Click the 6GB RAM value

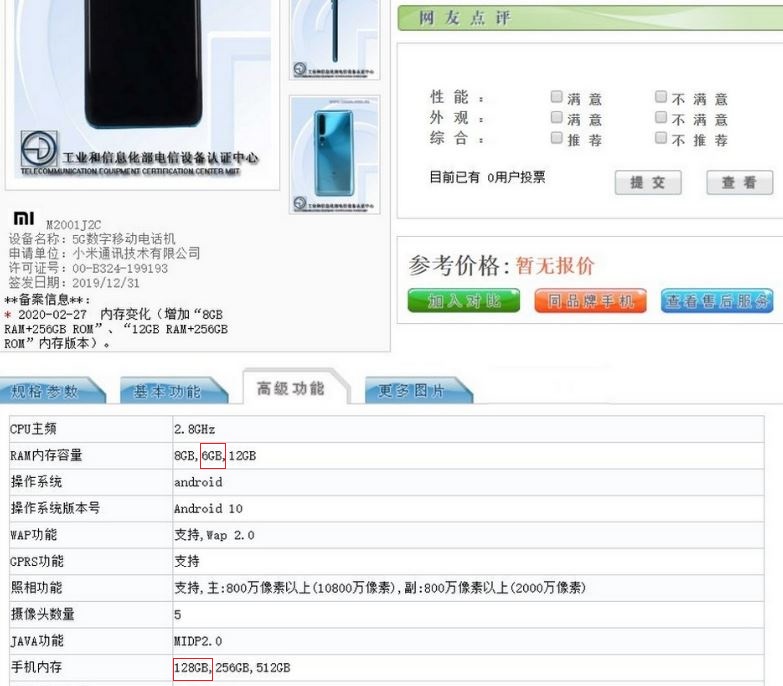coord(212,455)
